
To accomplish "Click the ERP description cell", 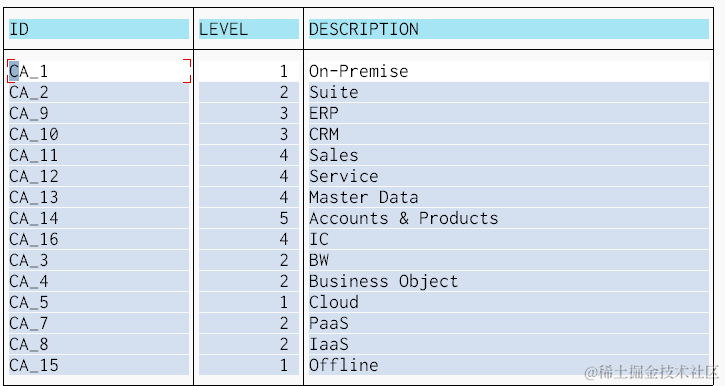I will (x=509, y=113).
